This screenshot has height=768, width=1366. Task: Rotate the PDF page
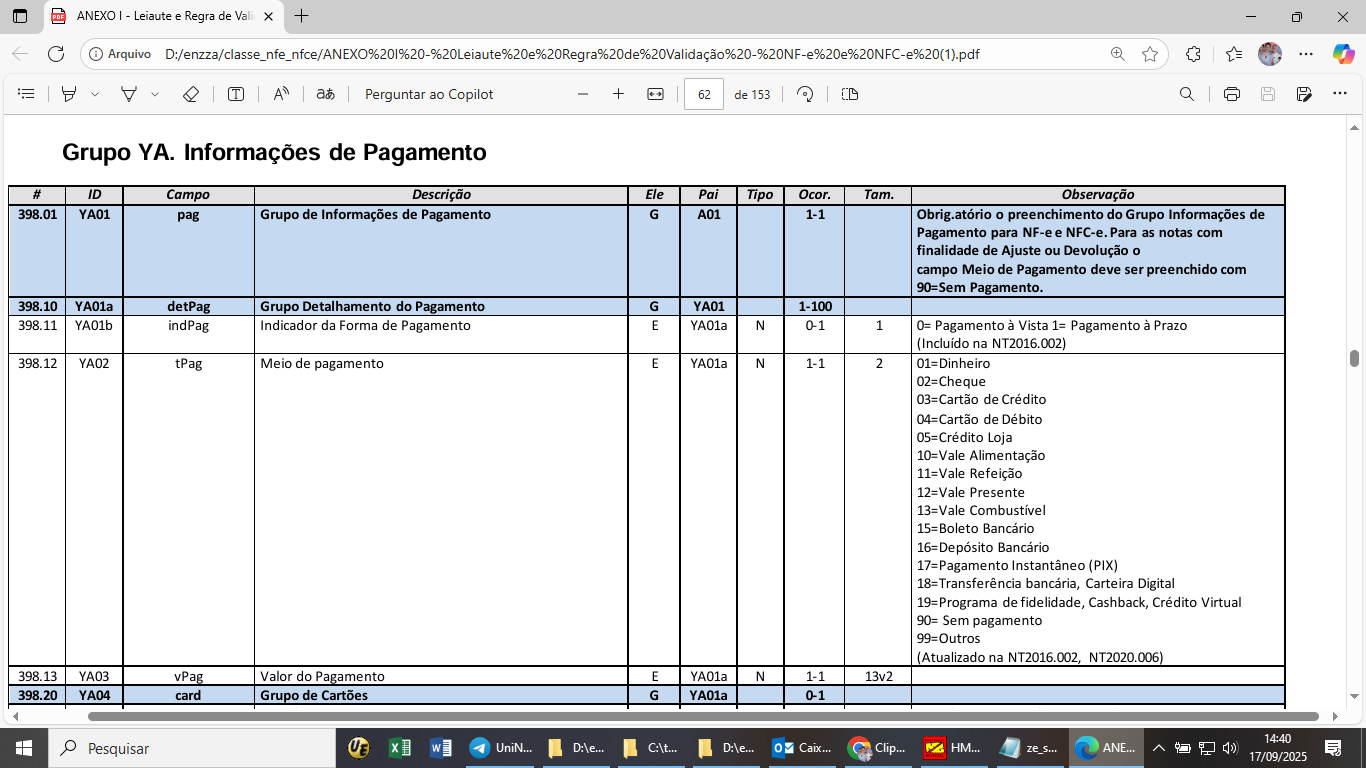tap(805, 94)
